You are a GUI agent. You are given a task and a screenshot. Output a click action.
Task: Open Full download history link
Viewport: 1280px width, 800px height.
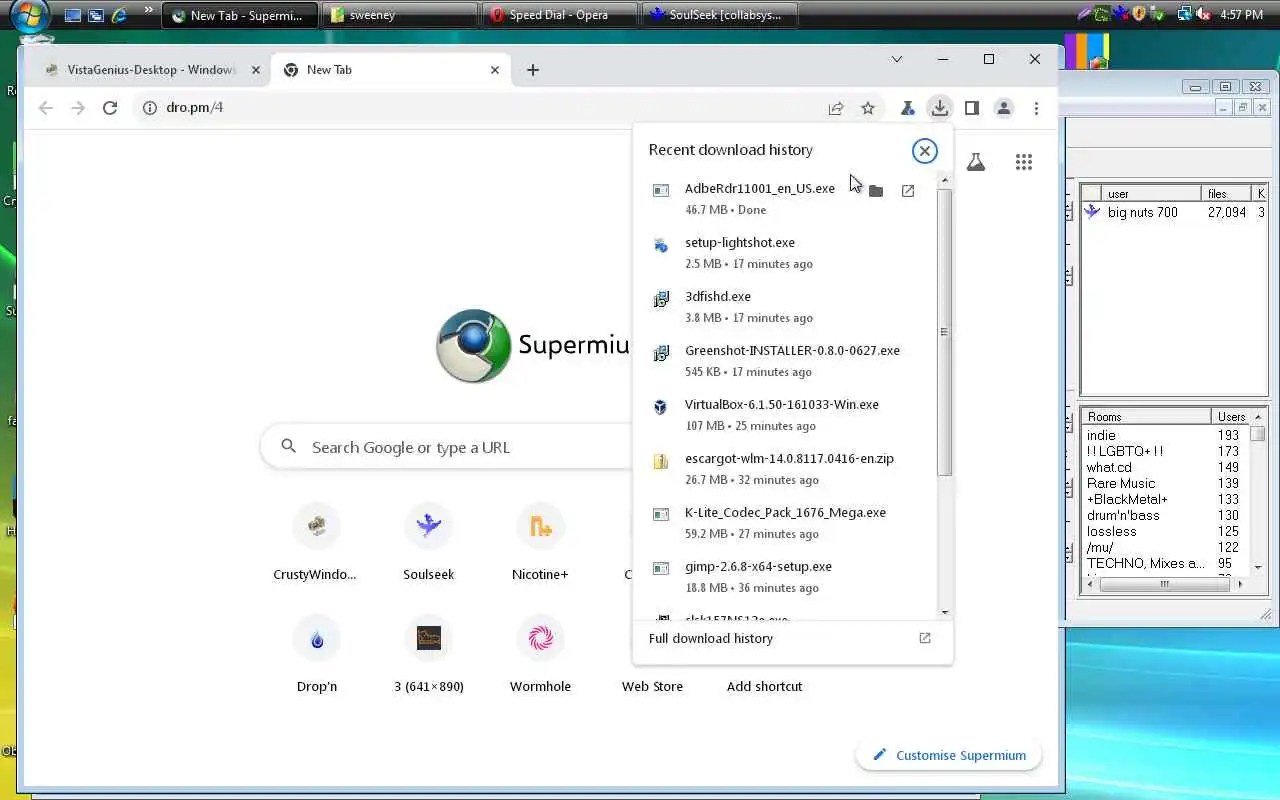coord(711,638)
